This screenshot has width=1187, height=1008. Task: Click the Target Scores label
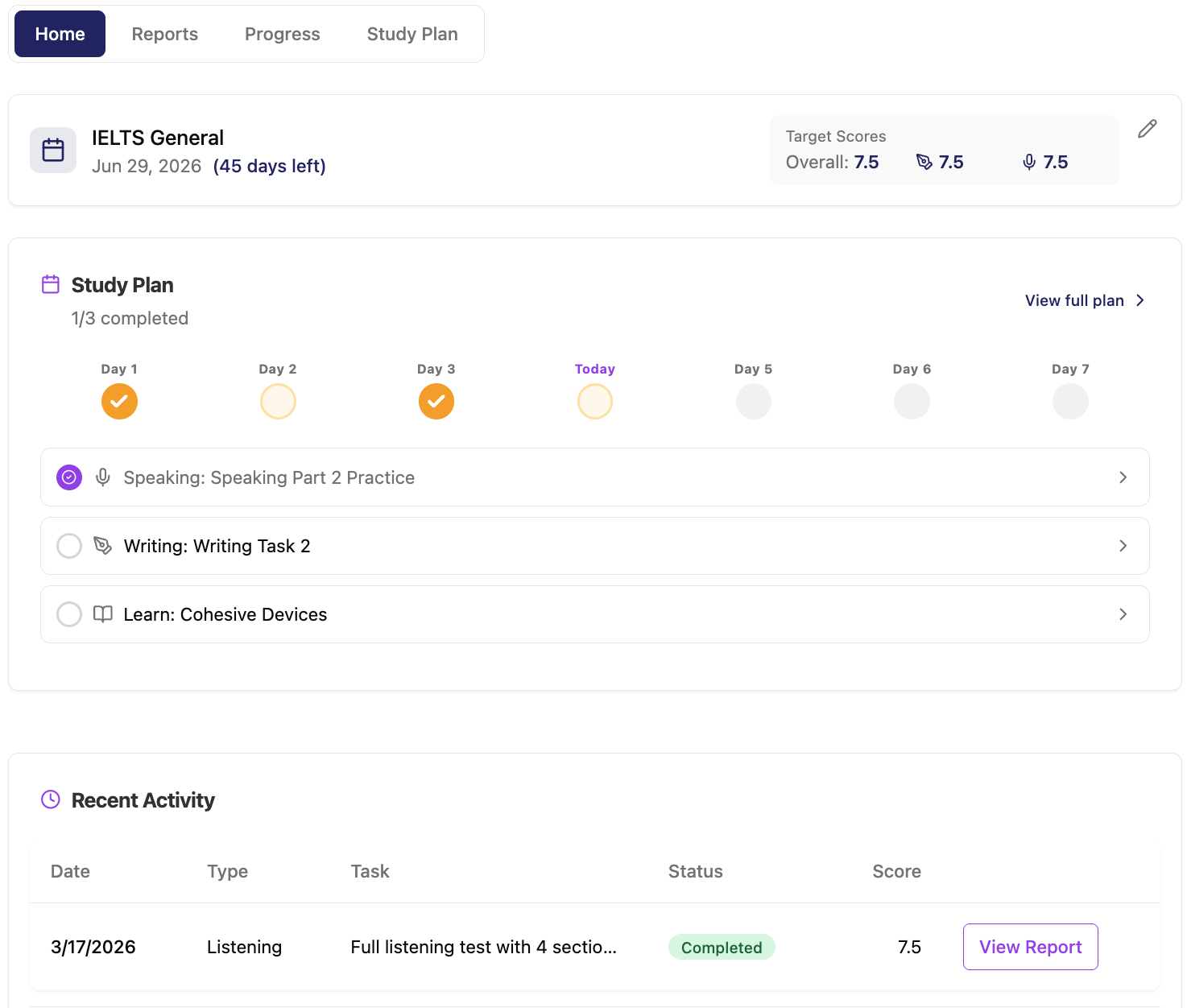836,136
